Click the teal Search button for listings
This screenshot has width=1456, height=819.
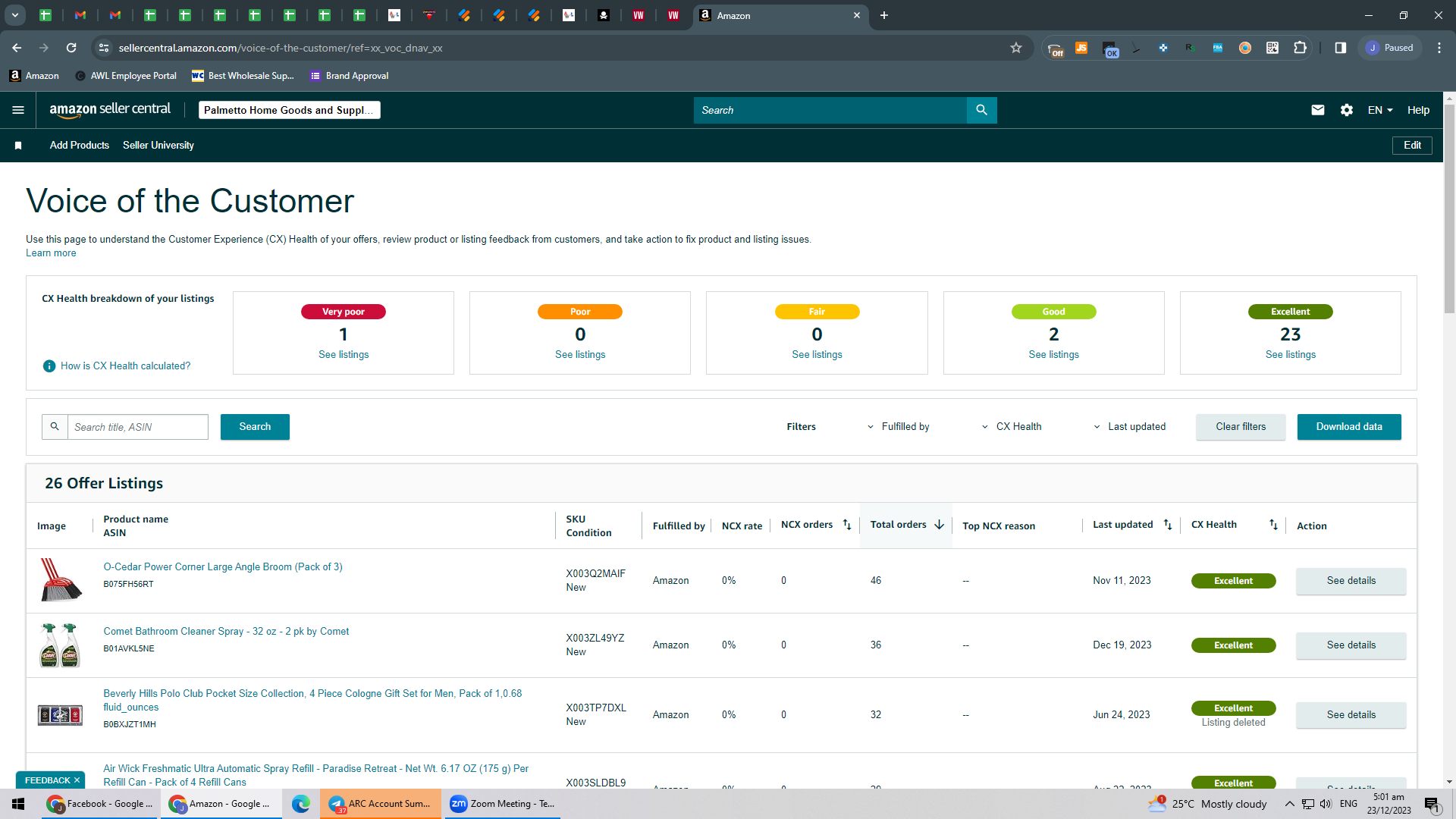[255, 427]
